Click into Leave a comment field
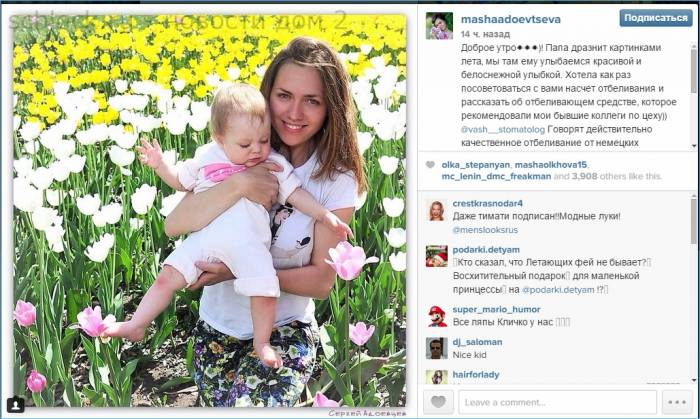 tap(558, 402)
